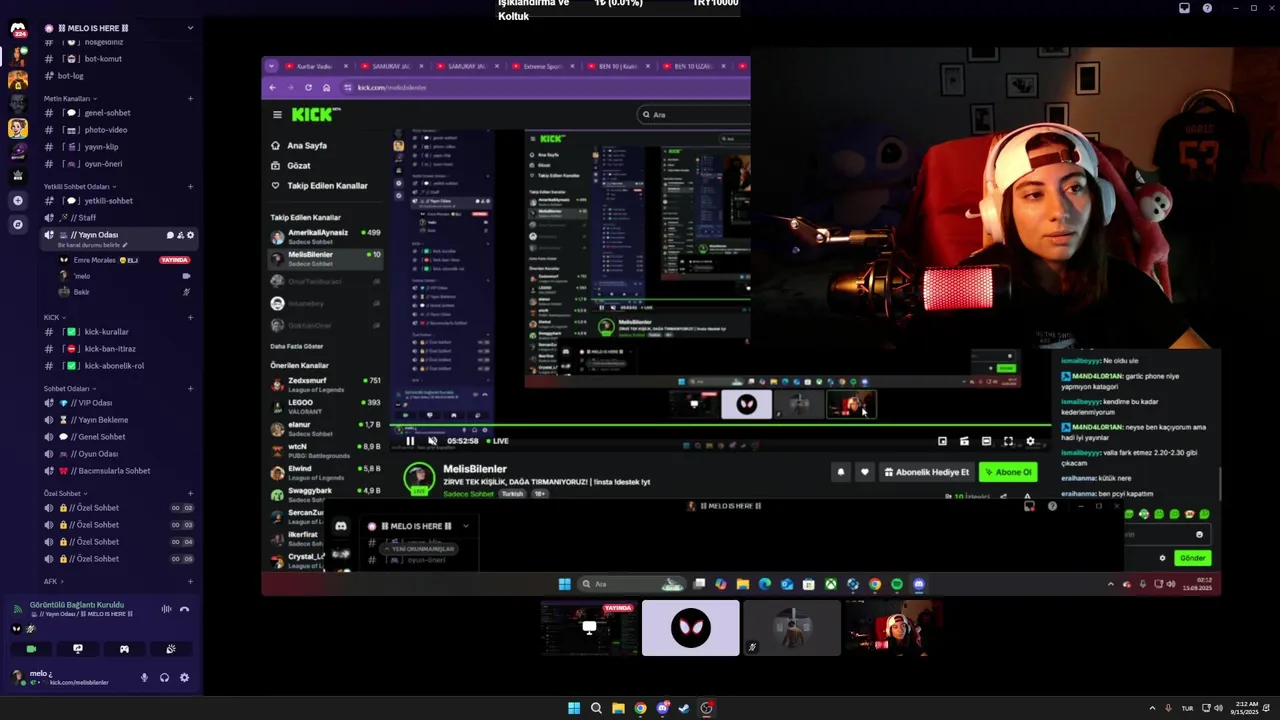Select AmerikaliAynasiz followed channel
1280x720 pixels.
pos(326,236)
